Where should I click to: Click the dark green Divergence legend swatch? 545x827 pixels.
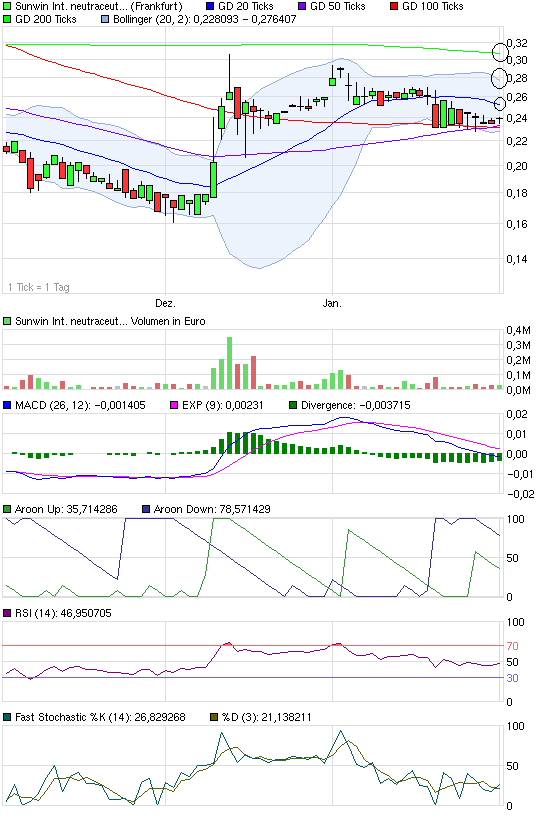tap(293, 405)
